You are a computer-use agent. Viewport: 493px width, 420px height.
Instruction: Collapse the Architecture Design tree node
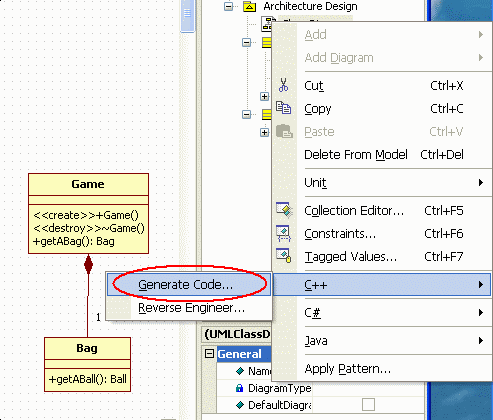click(228, 6)
